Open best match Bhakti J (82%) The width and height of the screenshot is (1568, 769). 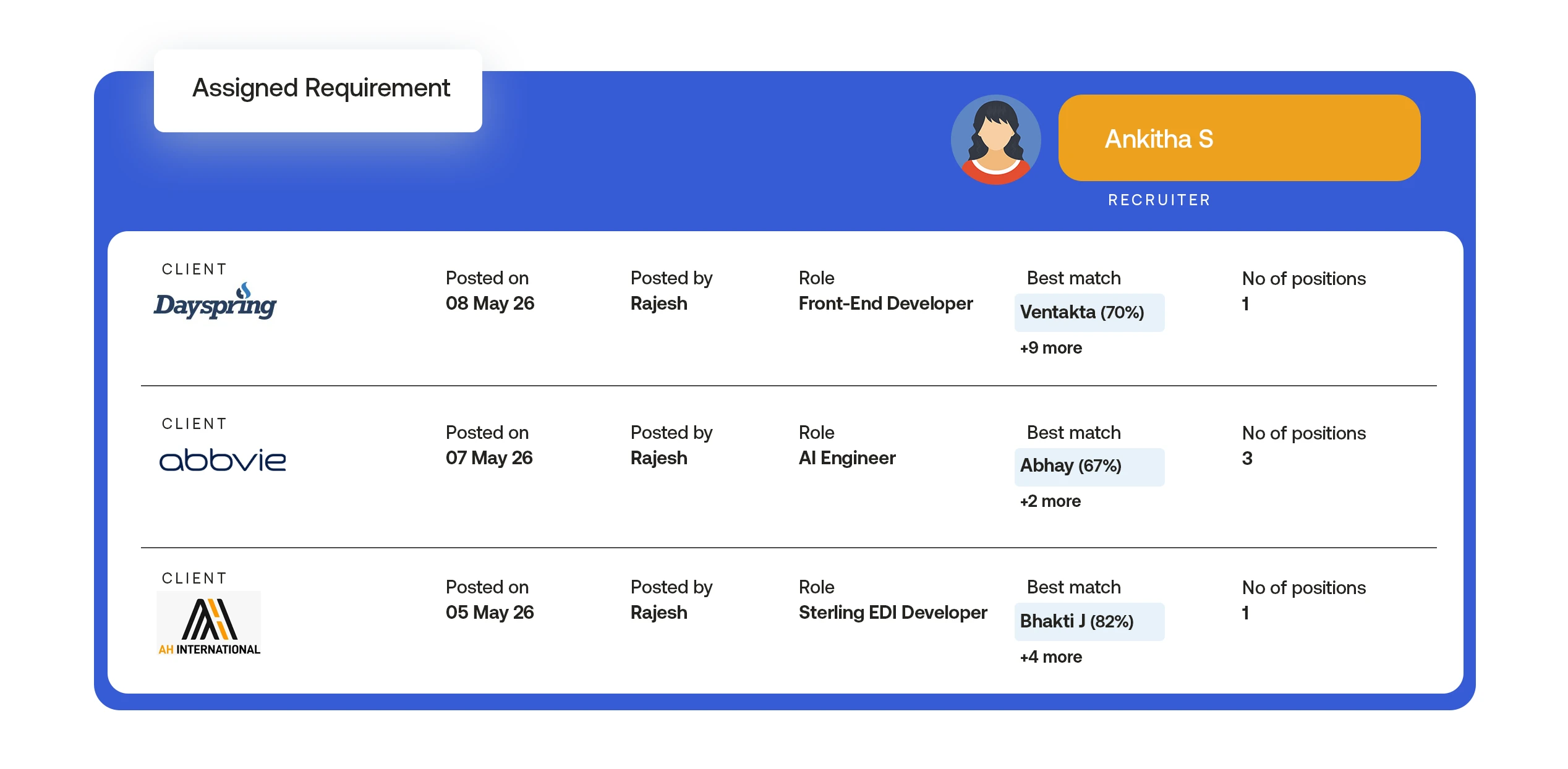[x=1089, y=621]
